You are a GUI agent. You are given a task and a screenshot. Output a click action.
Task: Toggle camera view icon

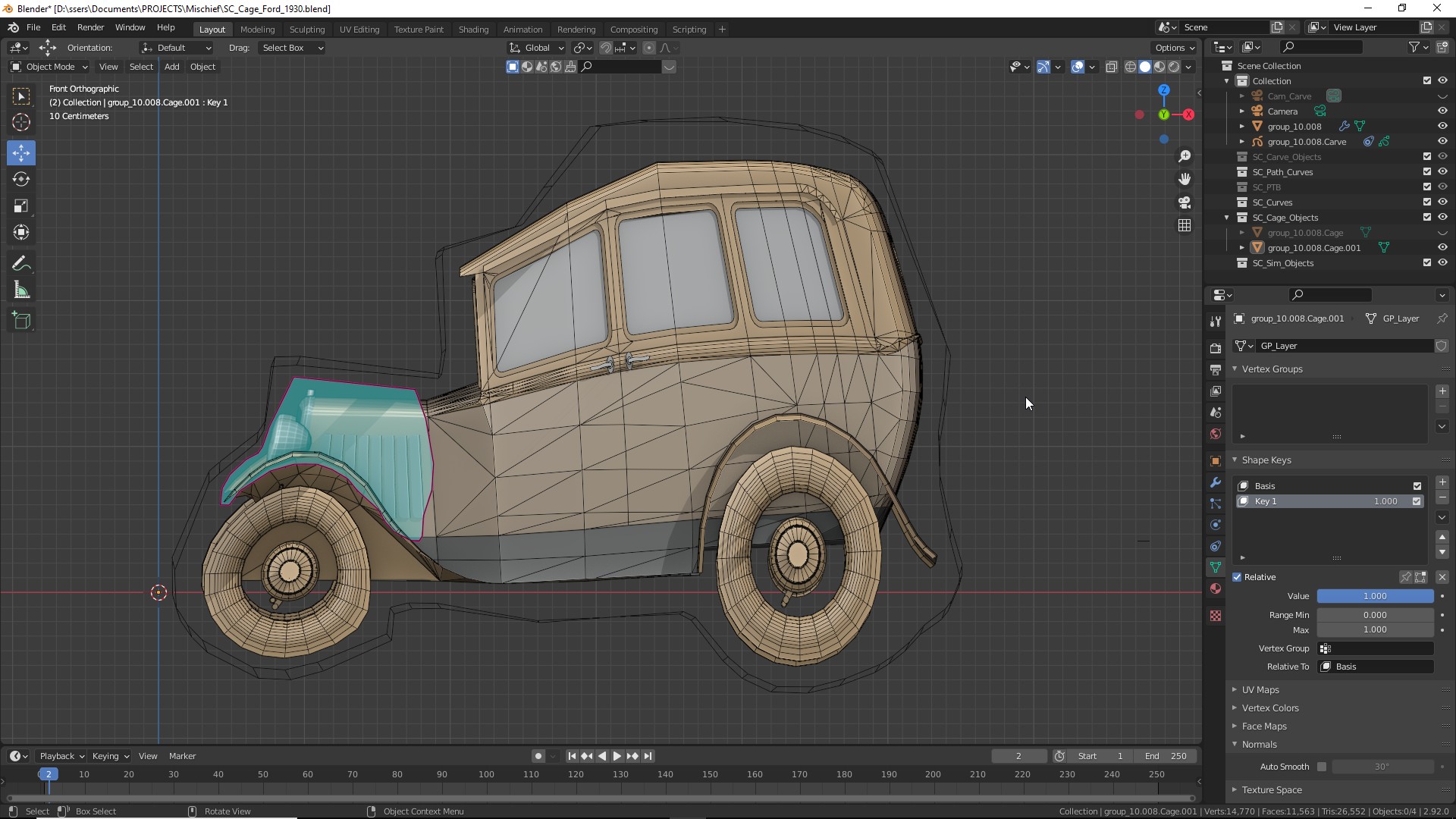pyautogui.click(x=1185, y=202)
